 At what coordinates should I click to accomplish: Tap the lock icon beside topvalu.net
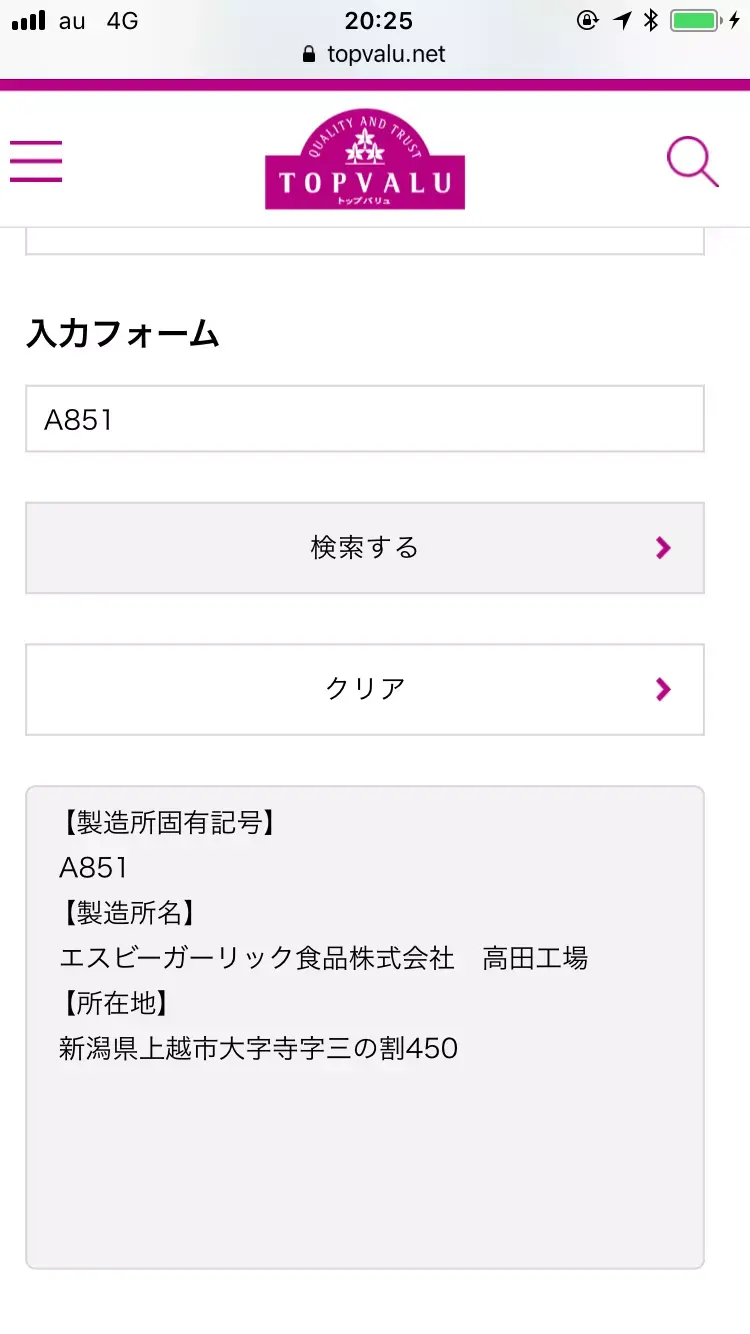308,54
